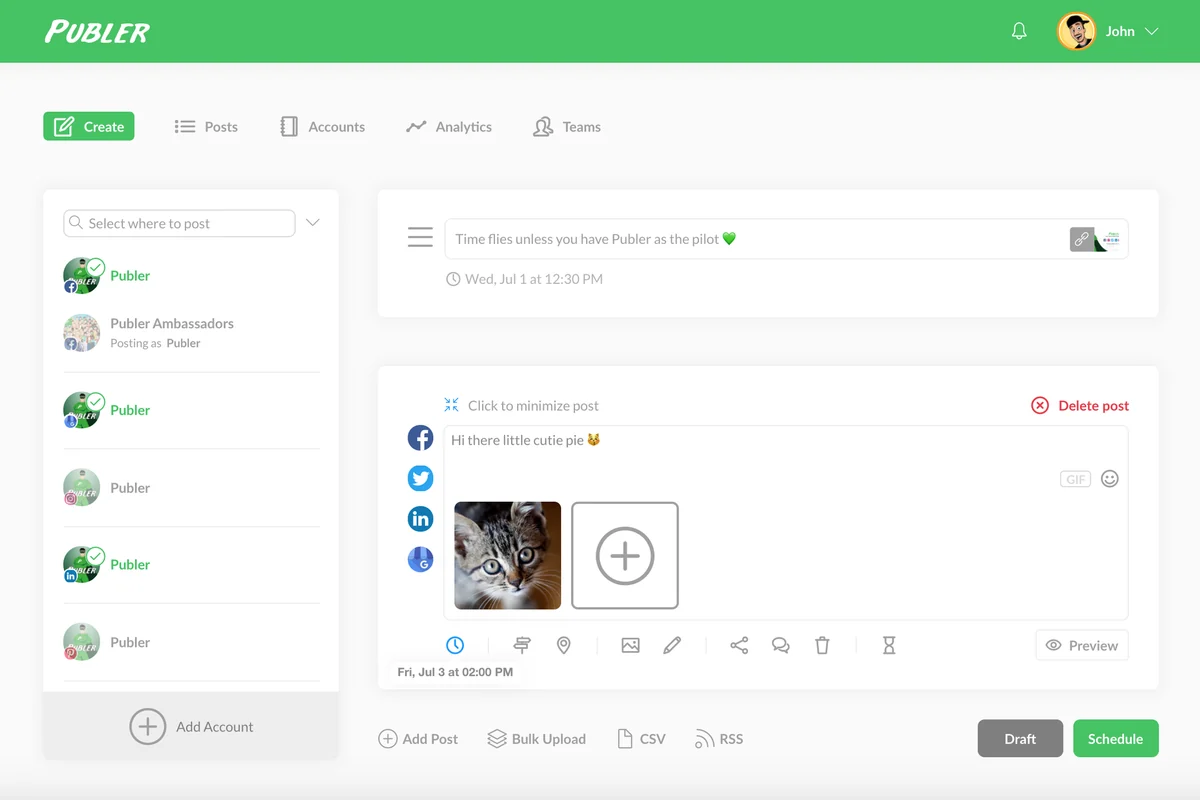Select the GIF insertion icon

(1074, 479)
